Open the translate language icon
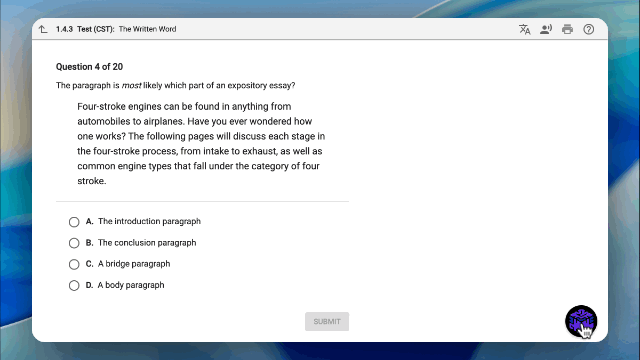 coord(524,29)
